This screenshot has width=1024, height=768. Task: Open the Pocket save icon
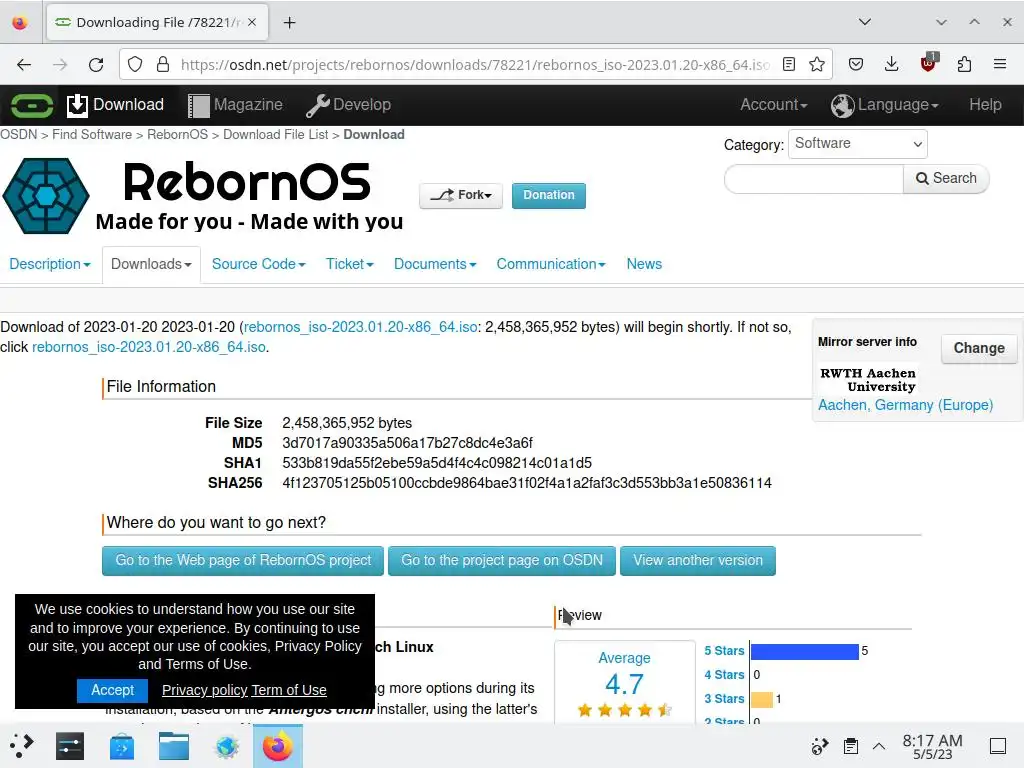click(x=856, y=64)
